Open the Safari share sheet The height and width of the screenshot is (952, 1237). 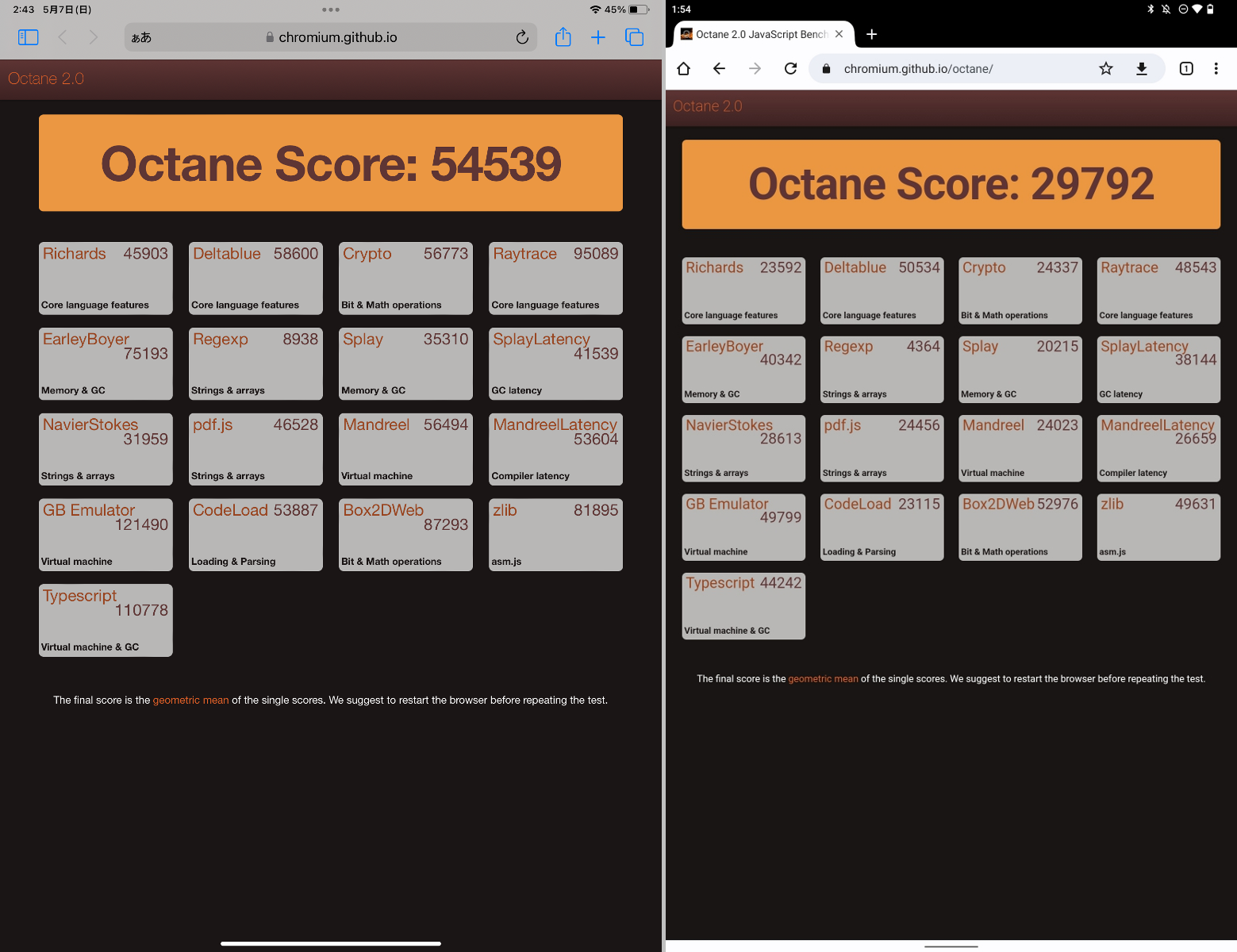click(563, 36)
